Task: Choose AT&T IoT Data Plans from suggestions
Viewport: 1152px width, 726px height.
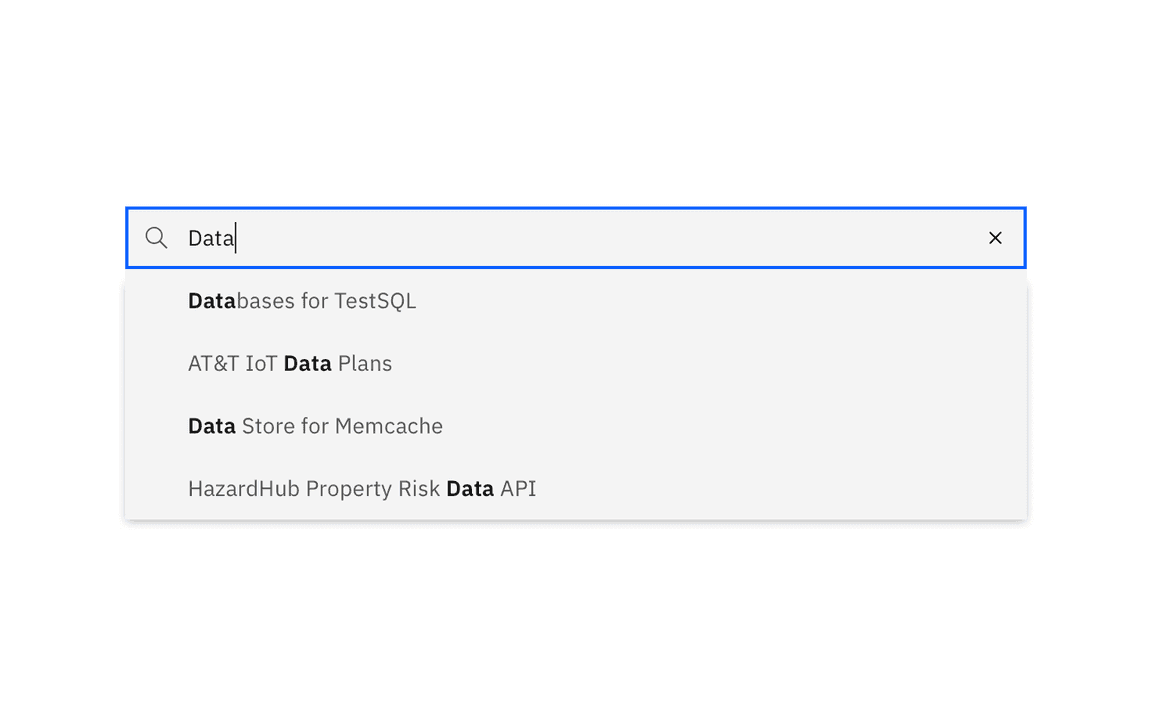Action: 290,363
